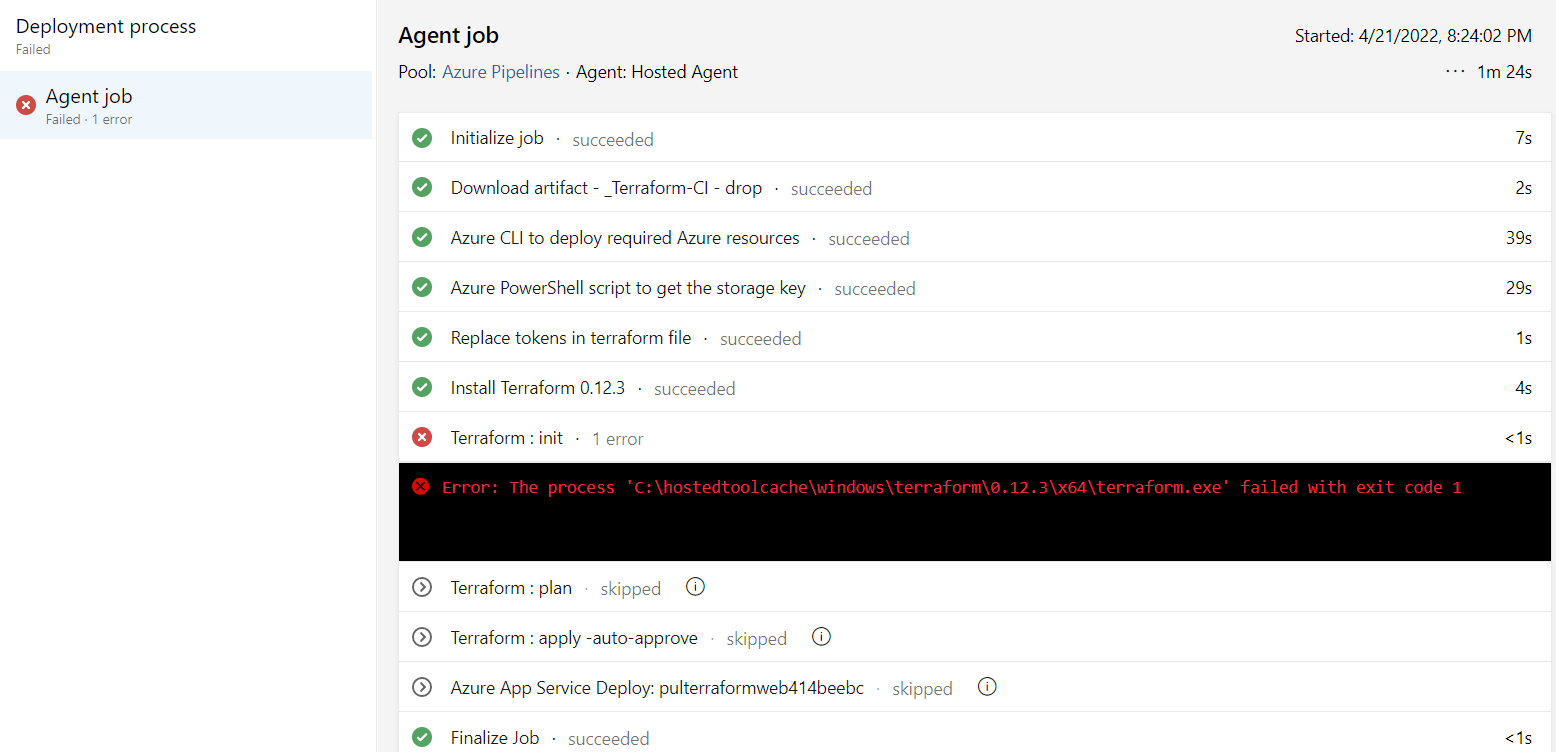Click the success checkmark beside Initialize job
Image resolution: width=1556 pixels, height=752 pixels.
(421, 137)
